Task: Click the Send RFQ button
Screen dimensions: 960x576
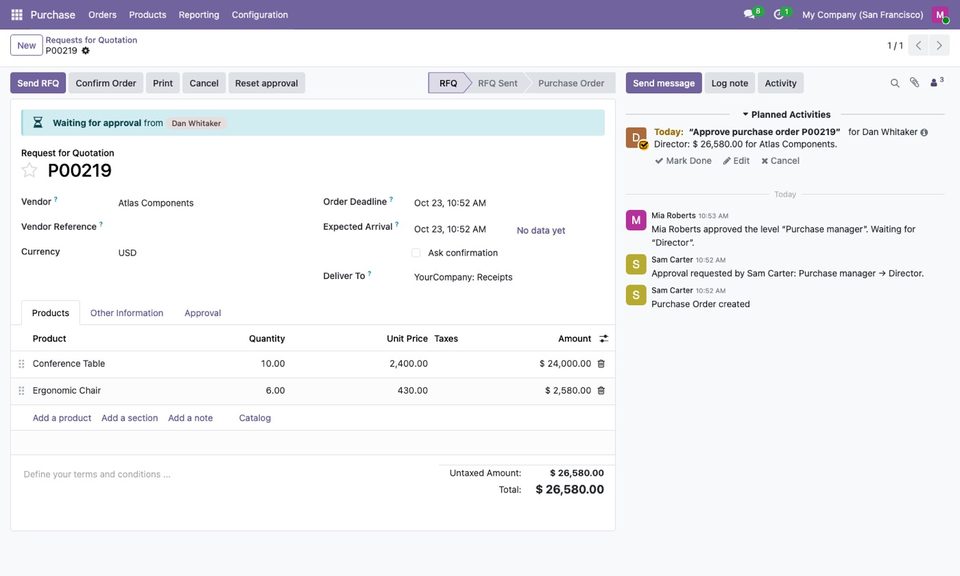Action: (38, 83)
